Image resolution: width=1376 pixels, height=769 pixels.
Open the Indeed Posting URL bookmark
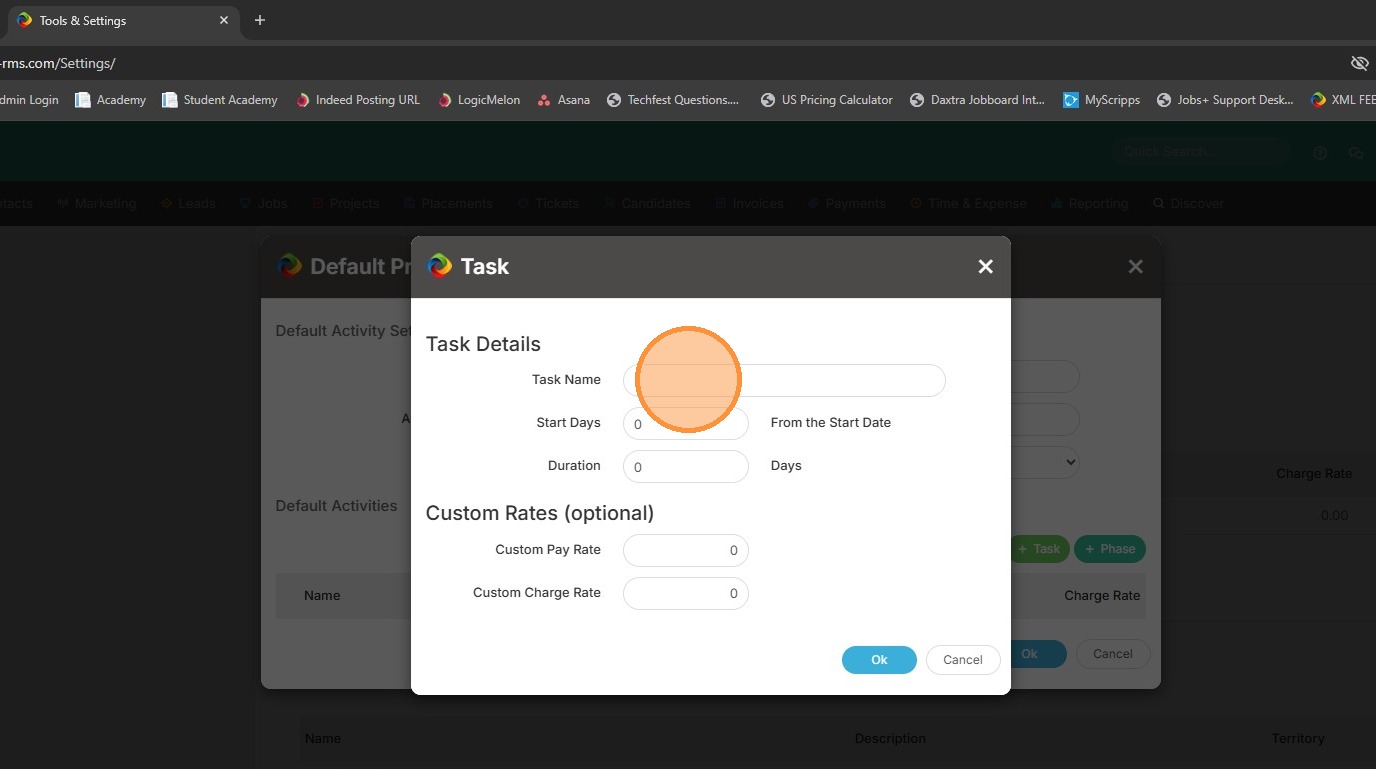[358, 100]
